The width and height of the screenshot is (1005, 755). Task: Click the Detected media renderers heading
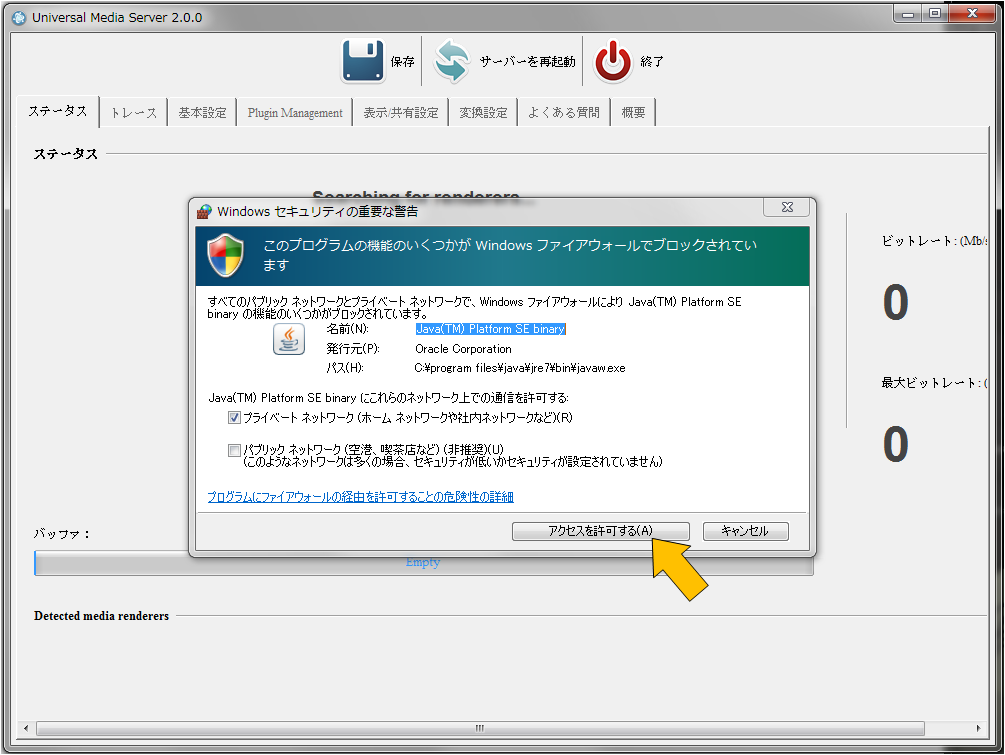(x=101, y=616)
